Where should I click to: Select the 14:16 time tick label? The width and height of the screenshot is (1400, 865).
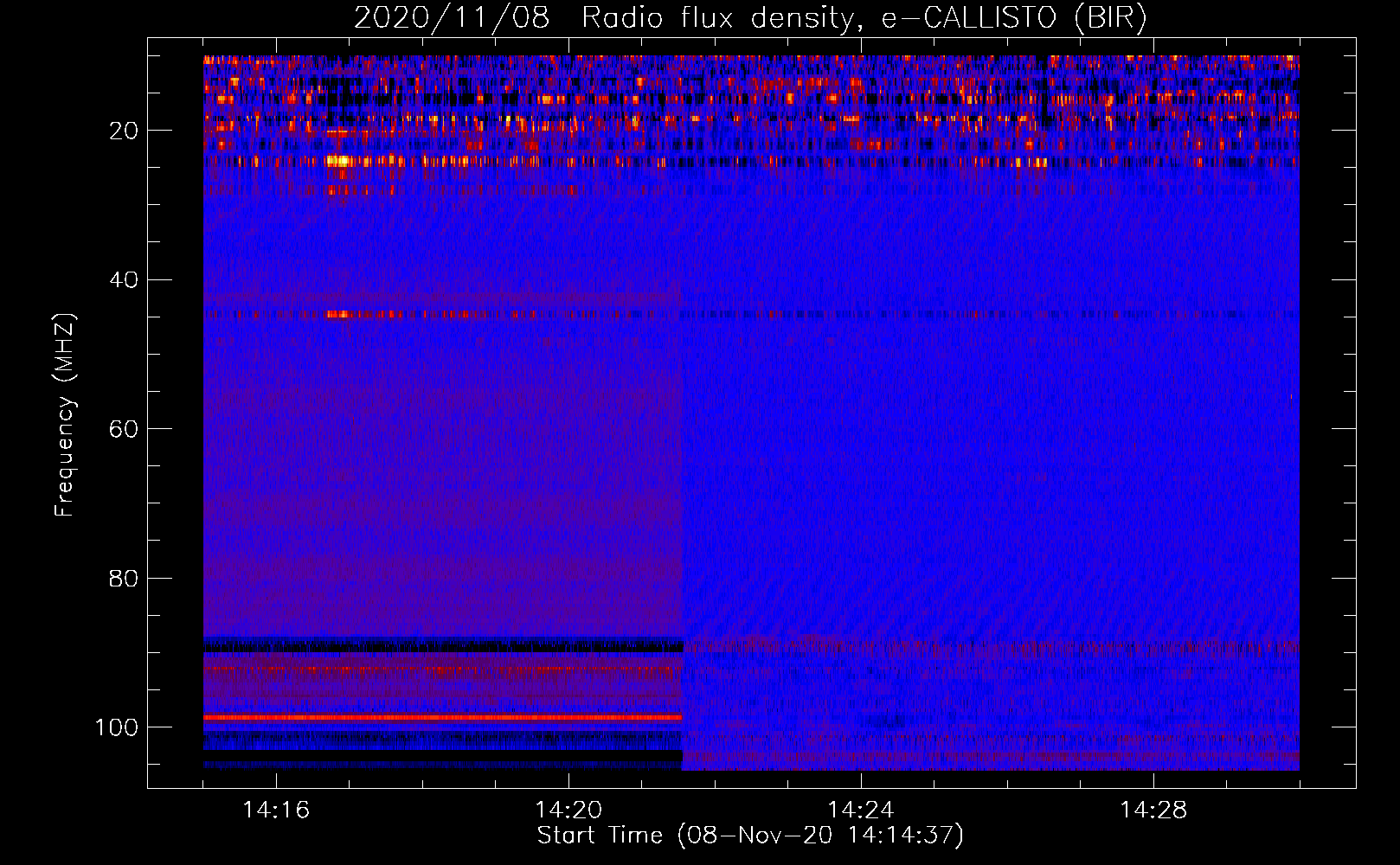tap(276, 811)
